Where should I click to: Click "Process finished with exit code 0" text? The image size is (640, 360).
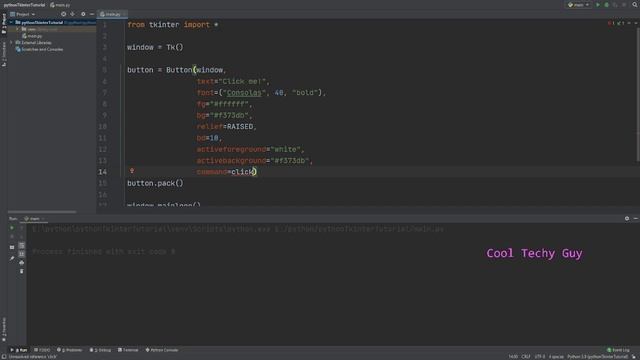[104, 251]
